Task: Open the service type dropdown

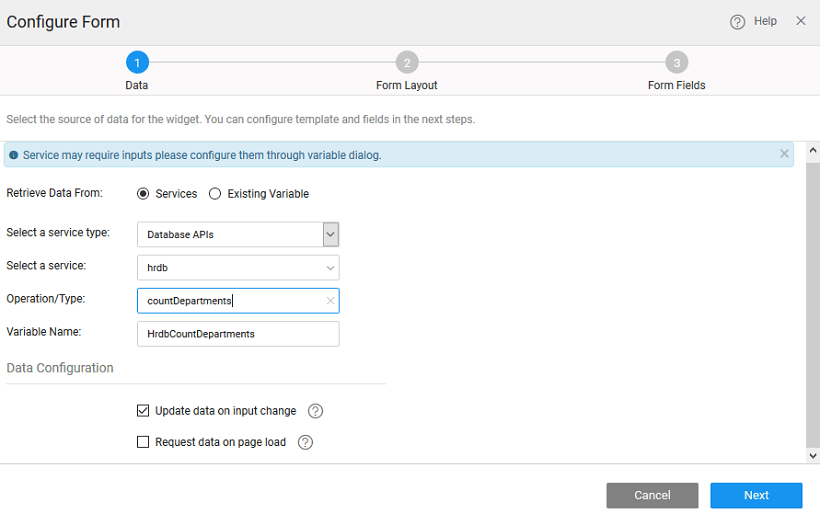Action: pyautogui.click(x=331, y=234)
